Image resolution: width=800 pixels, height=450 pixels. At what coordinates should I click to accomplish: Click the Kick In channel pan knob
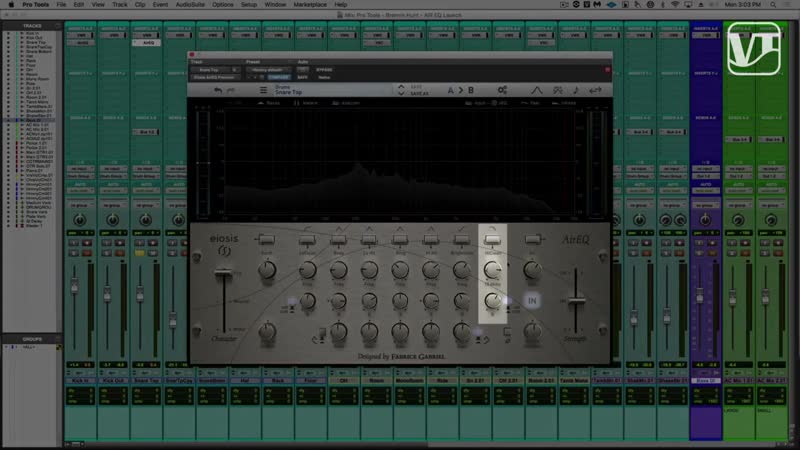(x=80, y=220)
